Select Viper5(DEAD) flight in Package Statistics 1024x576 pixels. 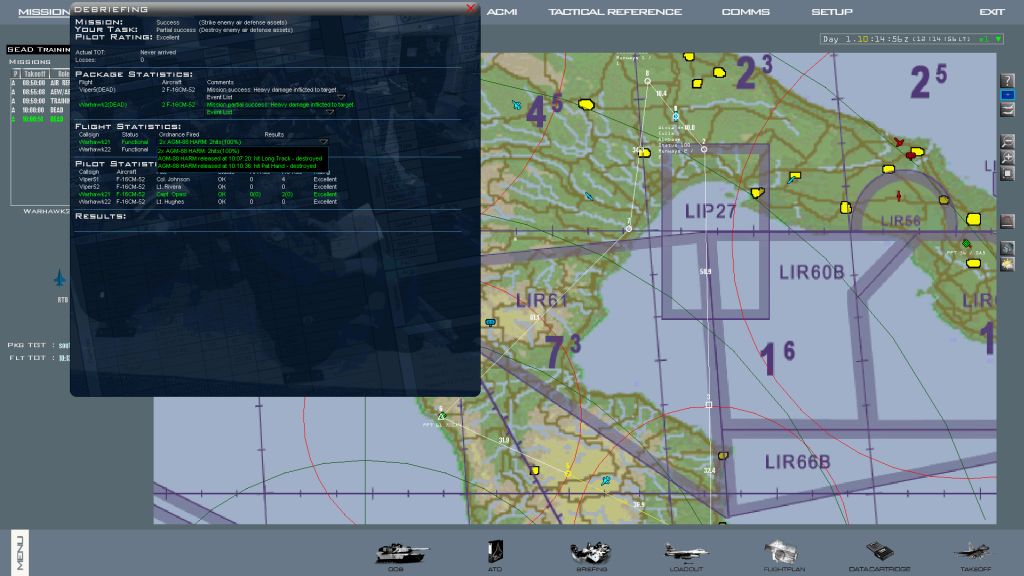[x=97, y=90]
